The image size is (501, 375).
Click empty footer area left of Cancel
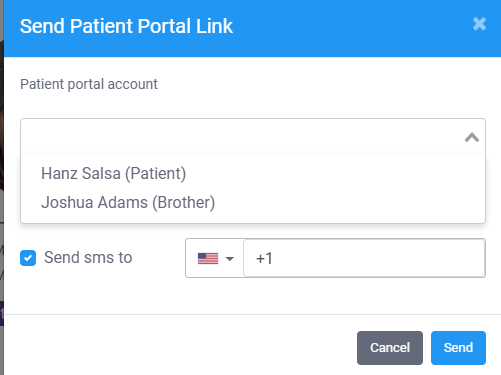click(180, 348)
